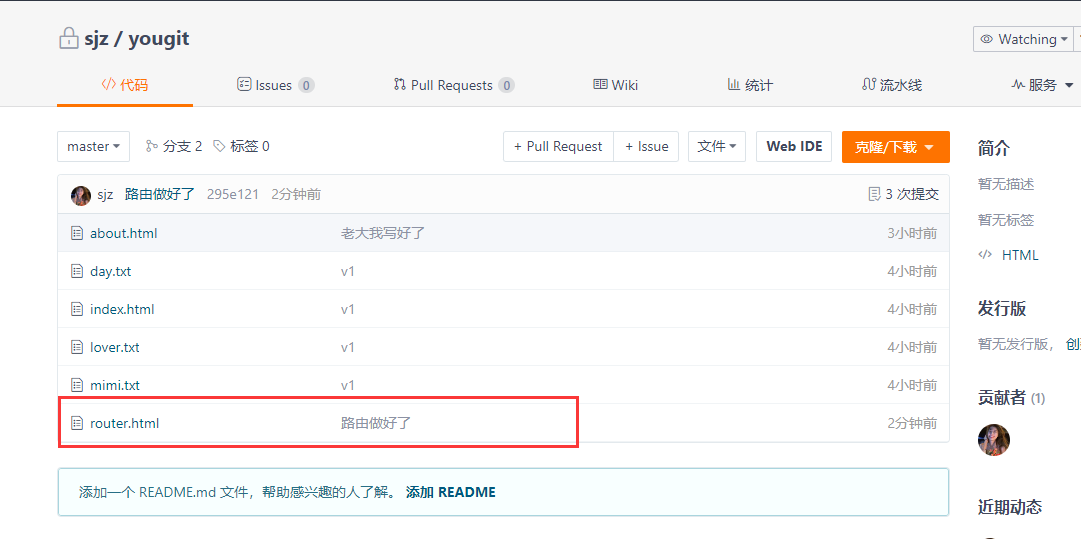
Task: Click router.html commit message 路由做好了
Action: (x=376, y=423)
